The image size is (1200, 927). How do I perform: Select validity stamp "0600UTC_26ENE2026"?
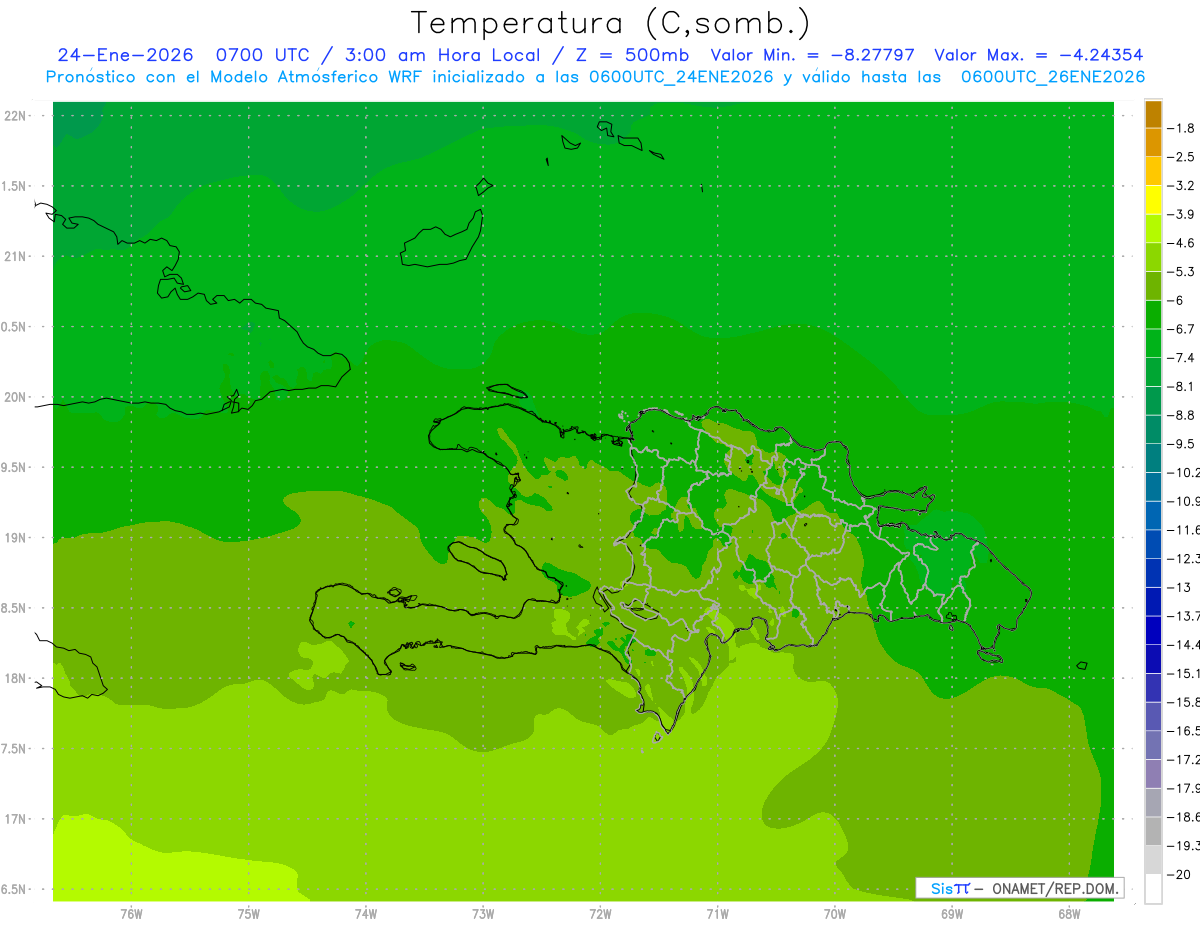1053,77
